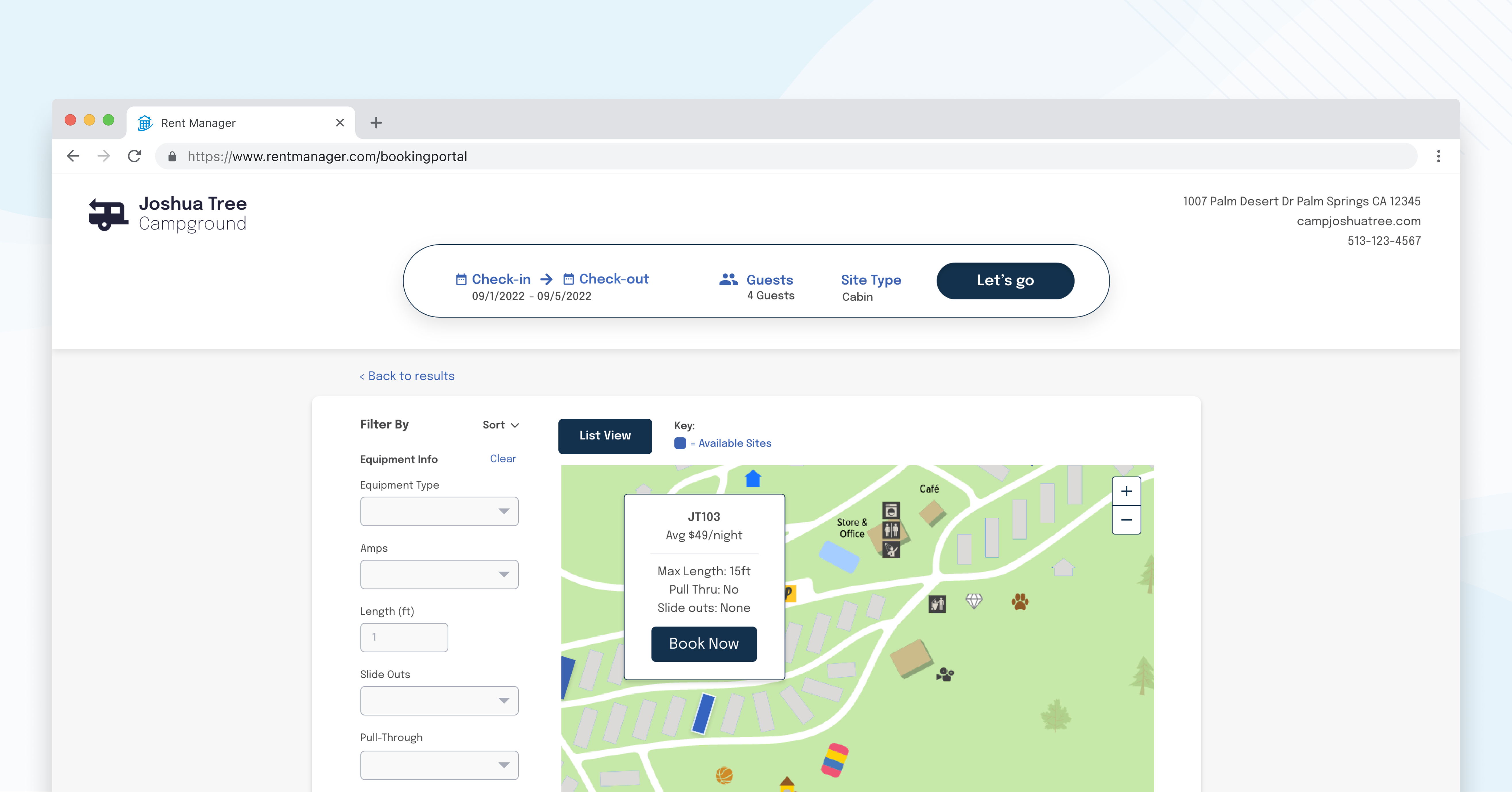Open the Guests selector
Image resolution: width=1512 pixels, height=792 pixels.
click(757, 287)
